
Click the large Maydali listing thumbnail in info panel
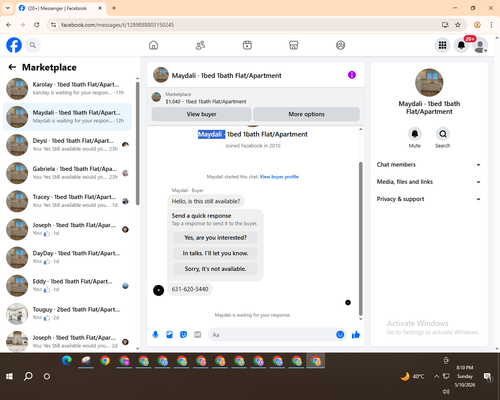coord(429,83)
